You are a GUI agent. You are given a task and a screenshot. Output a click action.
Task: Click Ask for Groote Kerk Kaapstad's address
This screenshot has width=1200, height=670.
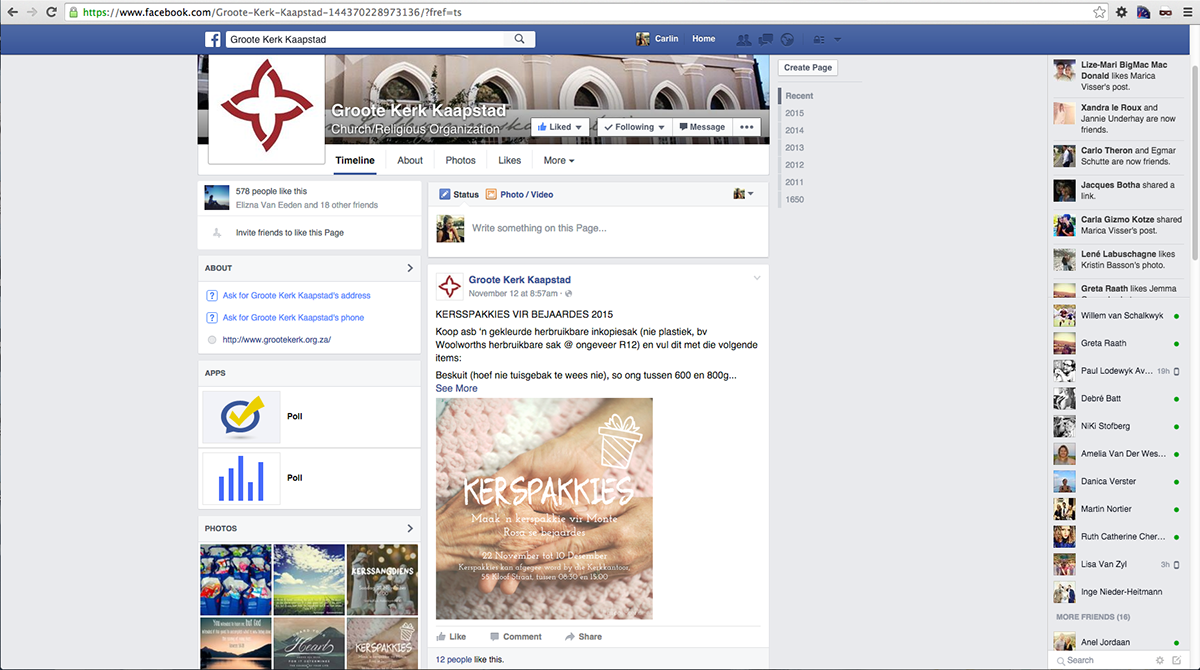tap(297, 296)
